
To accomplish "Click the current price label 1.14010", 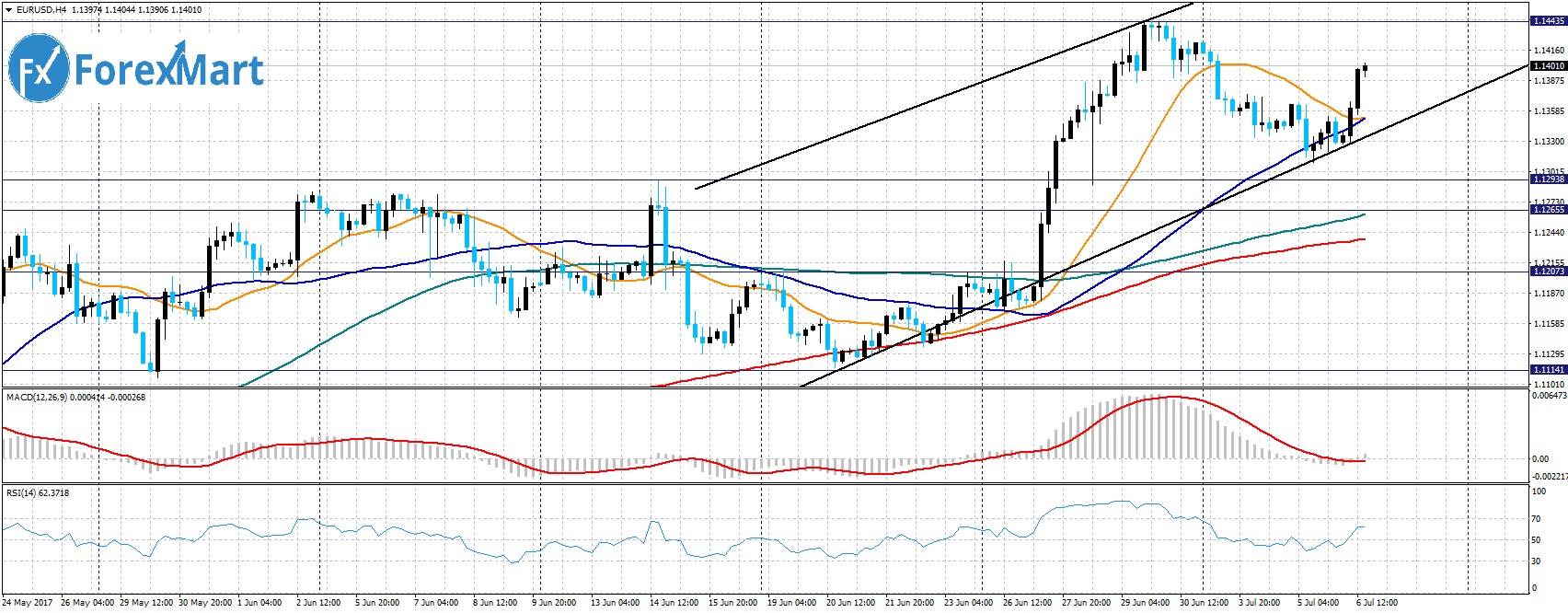I will [1548, 66].
